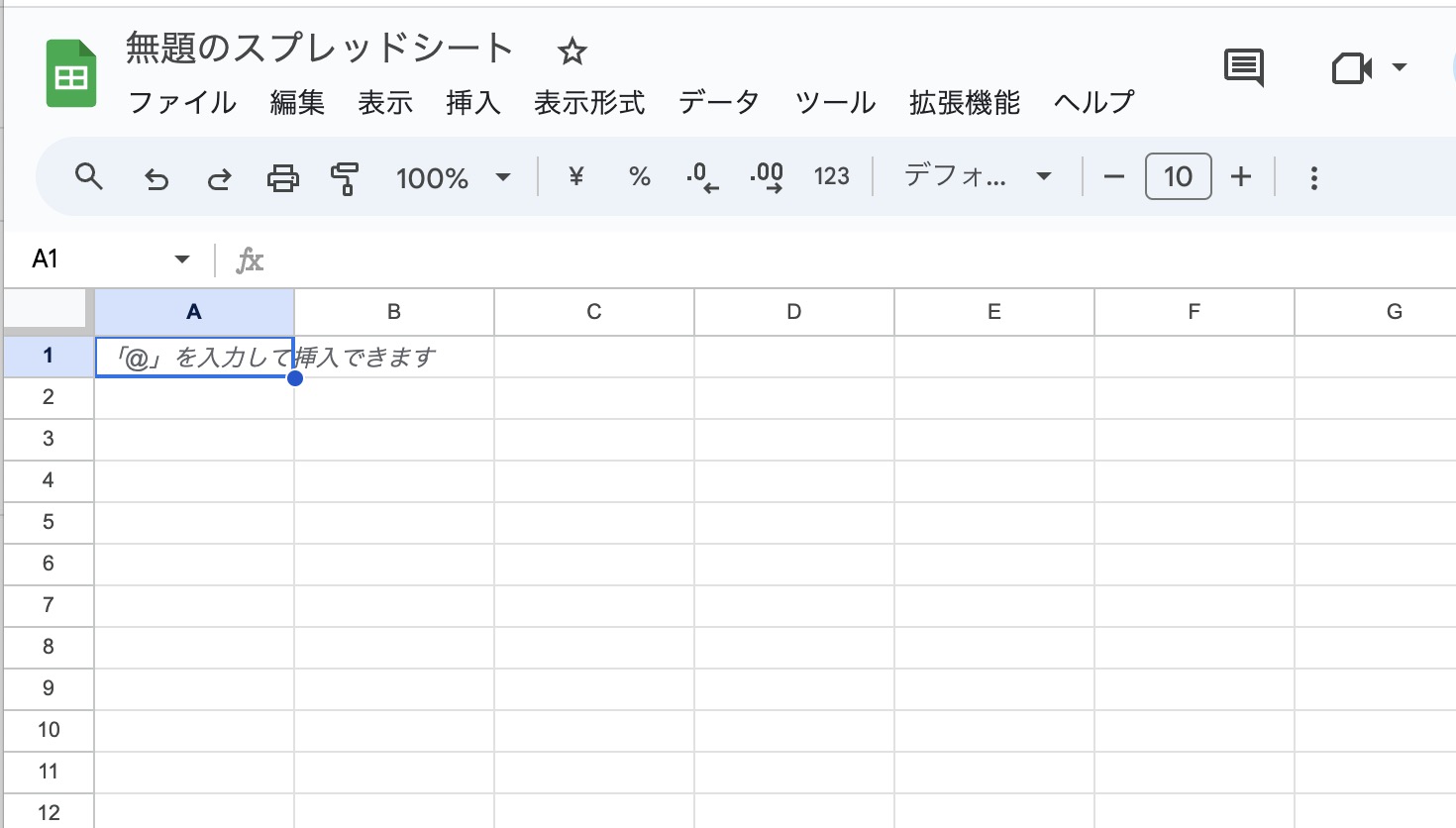1456x828 pixels.
Task: Open the 表示形式 menu
Action: pyautogui.click(x=588, y=102)
